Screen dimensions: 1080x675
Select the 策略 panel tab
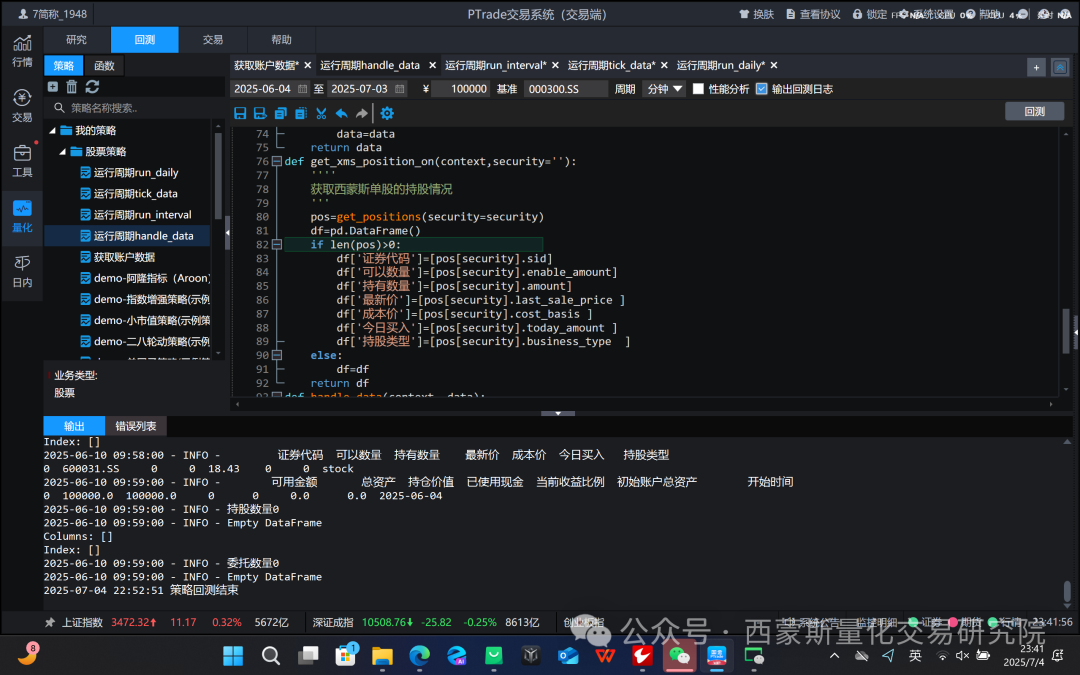coord(63,65)
